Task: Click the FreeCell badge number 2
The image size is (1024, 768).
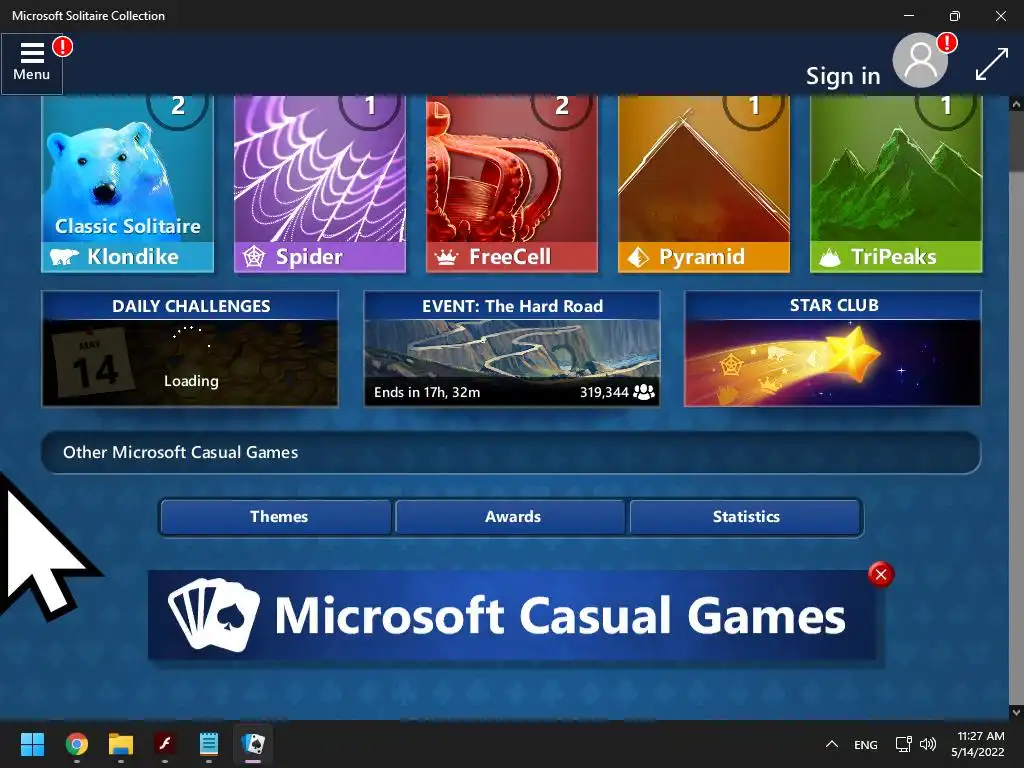Action: coord(562,106)
